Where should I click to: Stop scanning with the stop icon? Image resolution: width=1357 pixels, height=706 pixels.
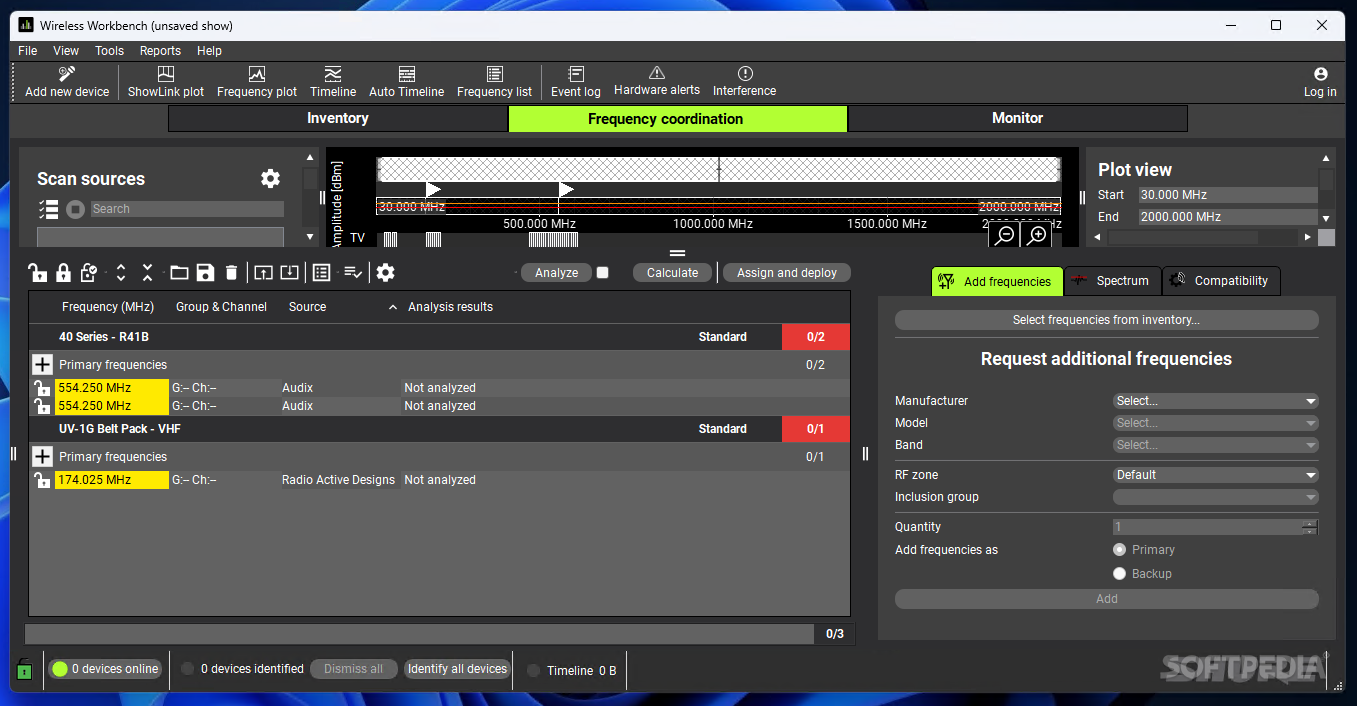pyautogui.click(x=75, y=209)
